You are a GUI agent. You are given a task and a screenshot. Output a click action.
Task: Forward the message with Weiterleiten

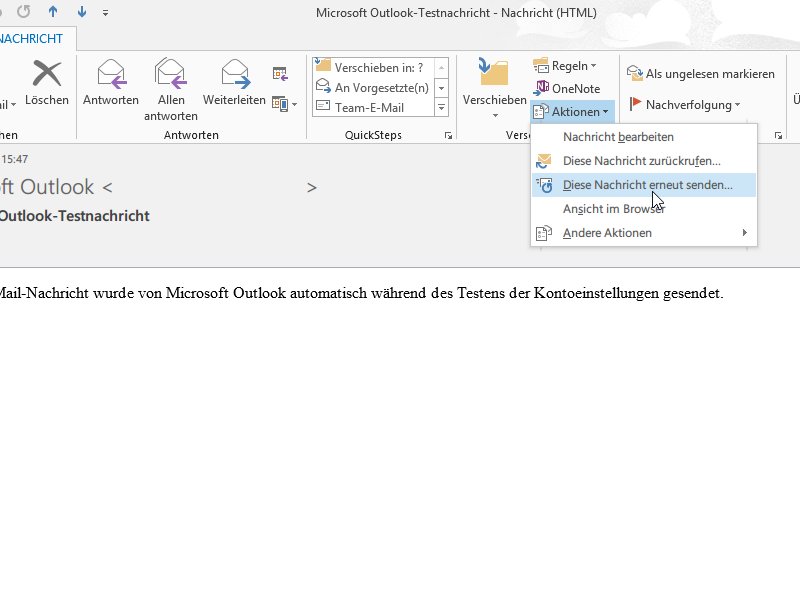234,83
